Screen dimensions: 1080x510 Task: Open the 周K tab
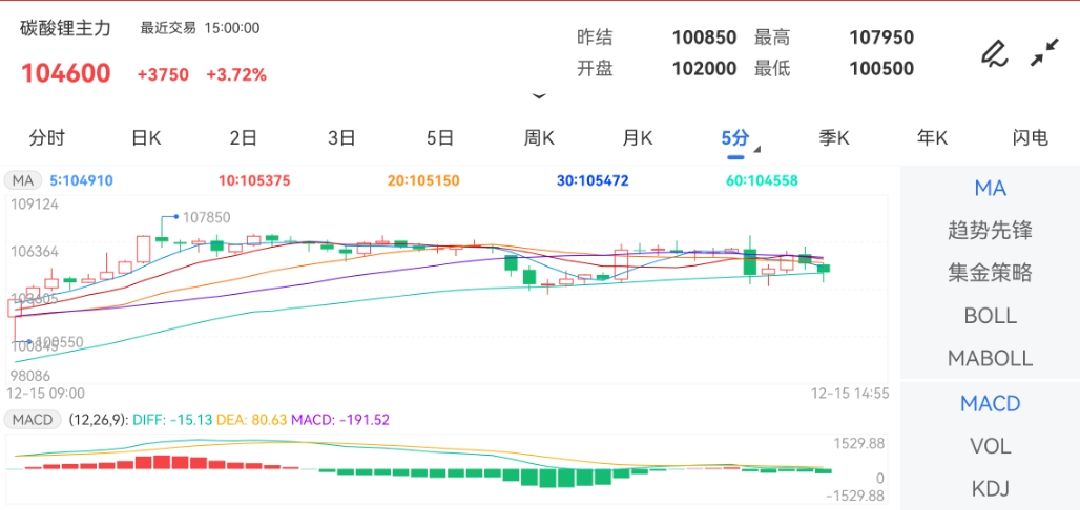pos(539,138)
